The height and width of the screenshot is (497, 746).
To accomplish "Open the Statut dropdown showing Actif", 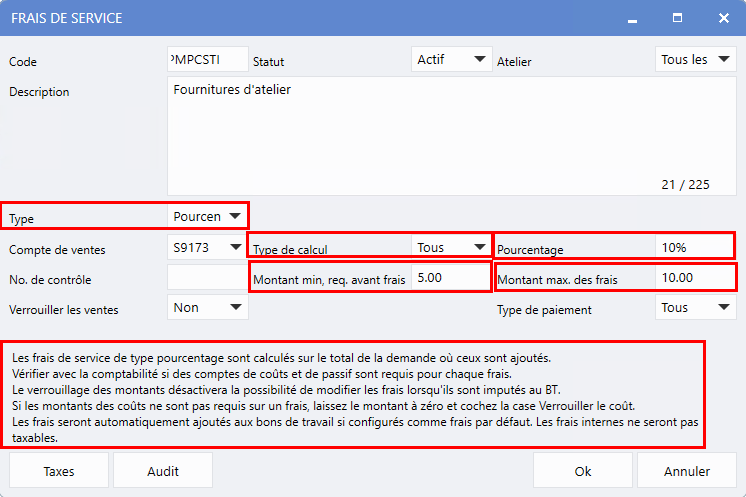I will [451, 60].
